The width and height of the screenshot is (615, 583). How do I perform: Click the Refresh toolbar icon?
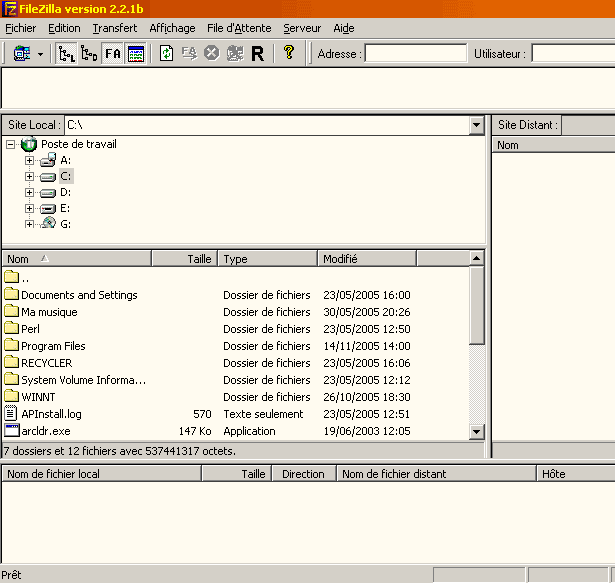click(x=166, y=53)
